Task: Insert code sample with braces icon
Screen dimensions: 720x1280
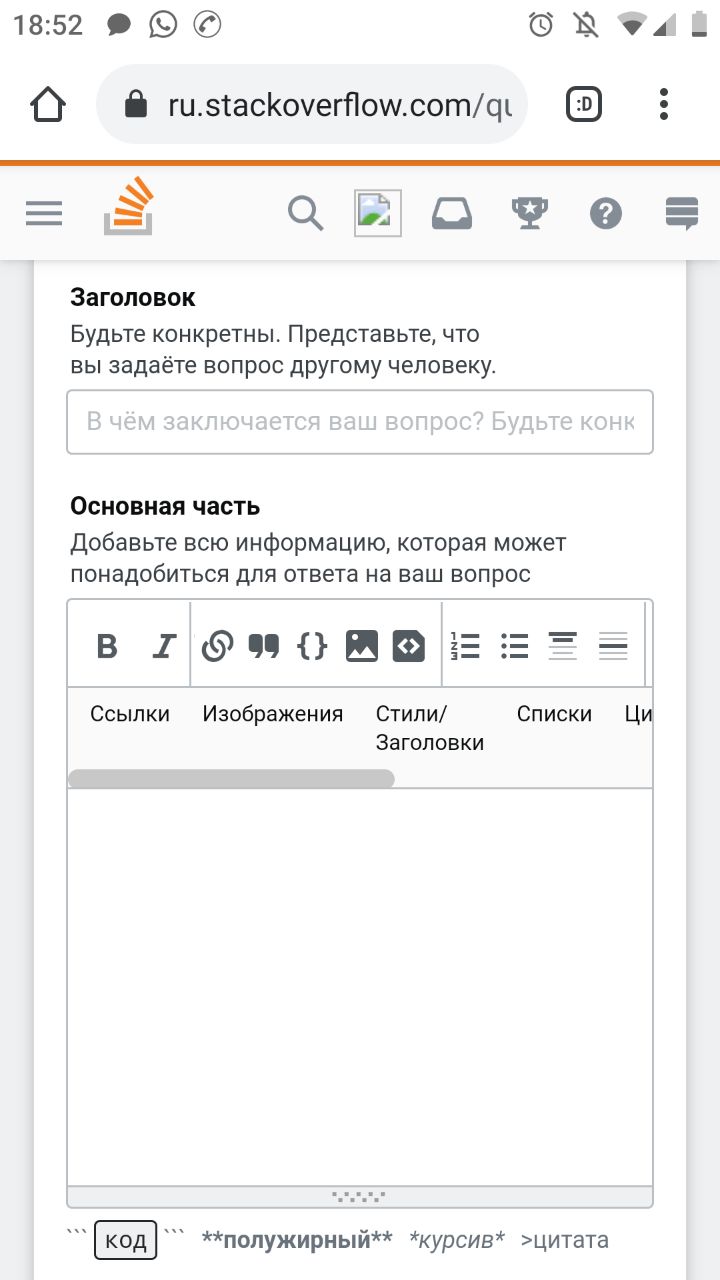Action: coord(313,646)
